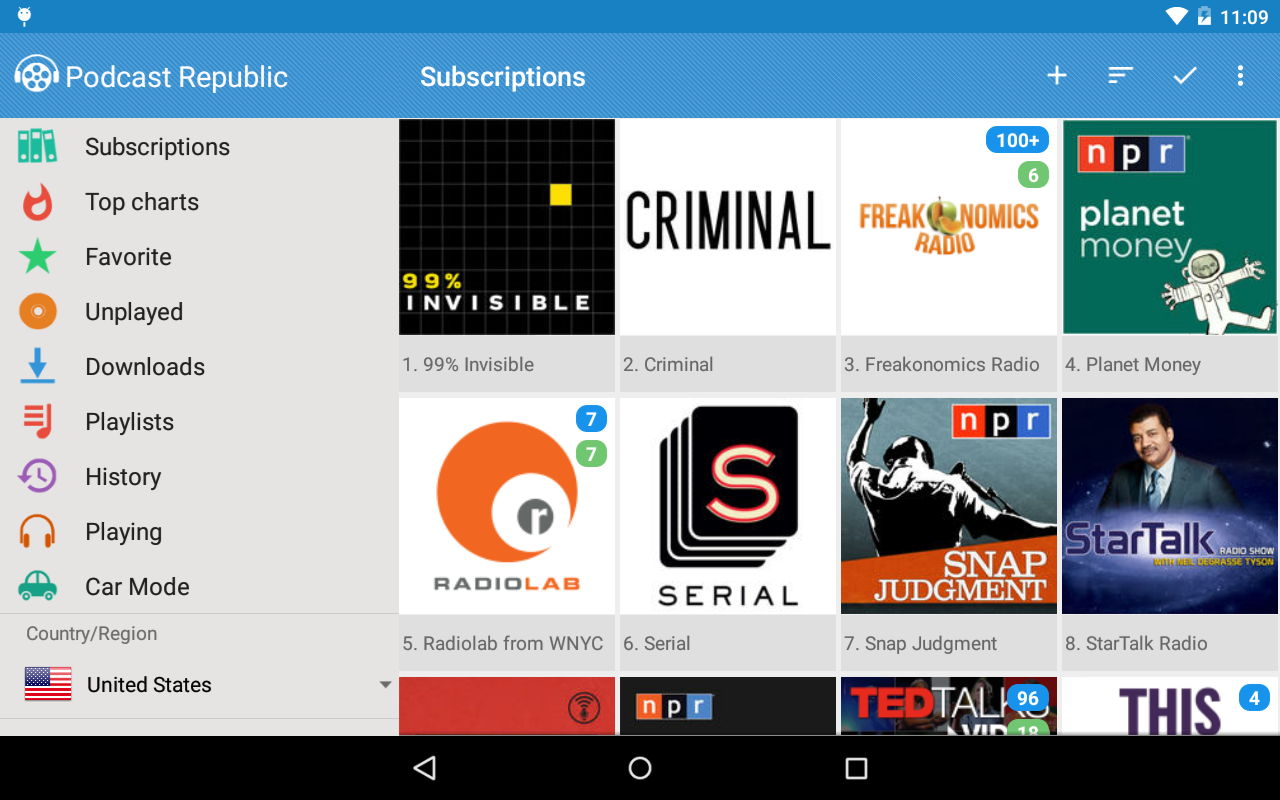This screenshot has height=800, width=1280.
Task: Click the '8. StarTalk Radio' label
Action: coord(1137,643)
